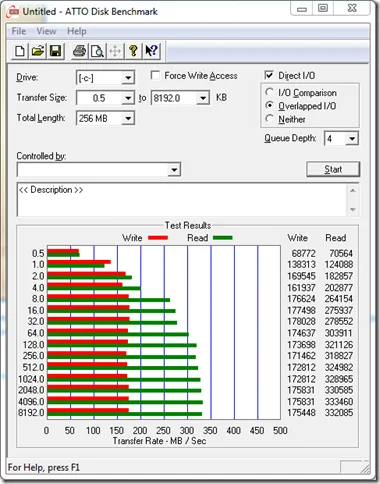The width and height of the screenshot is (380, 484).
Task: Click inside the Description text box
Action: point(182,199)
